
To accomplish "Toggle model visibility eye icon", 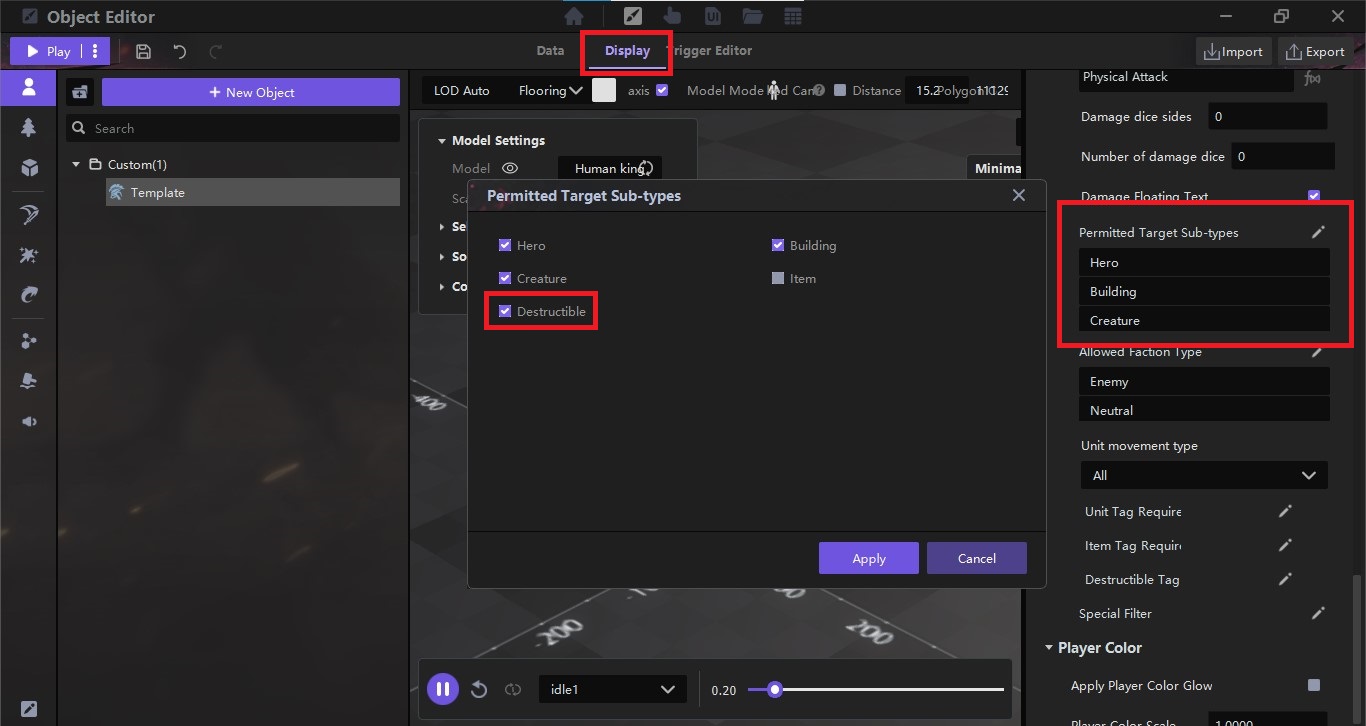I will [x=510, y=168].
